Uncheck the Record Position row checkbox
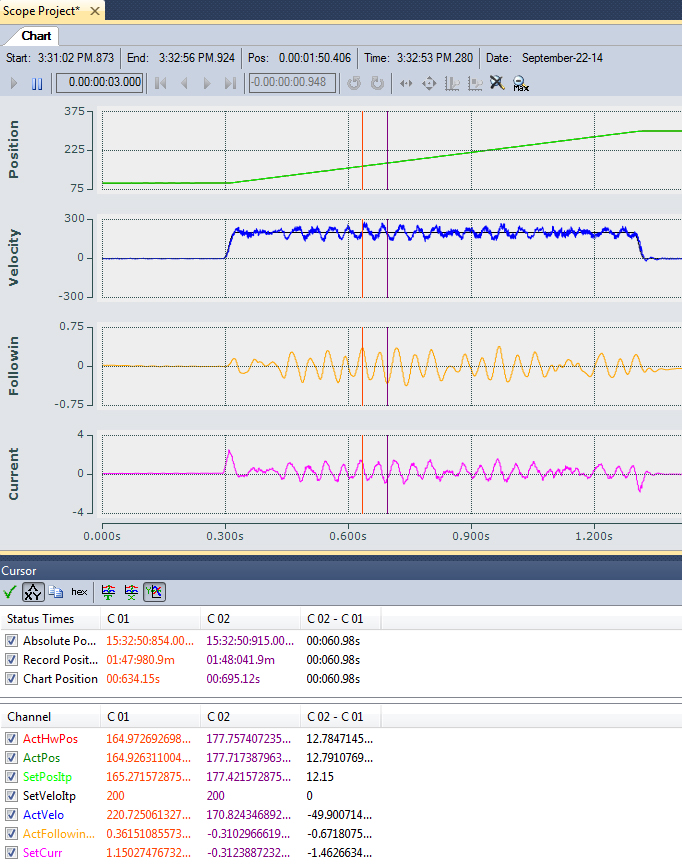The image size is (682, 868). click(x=11, y=660)
